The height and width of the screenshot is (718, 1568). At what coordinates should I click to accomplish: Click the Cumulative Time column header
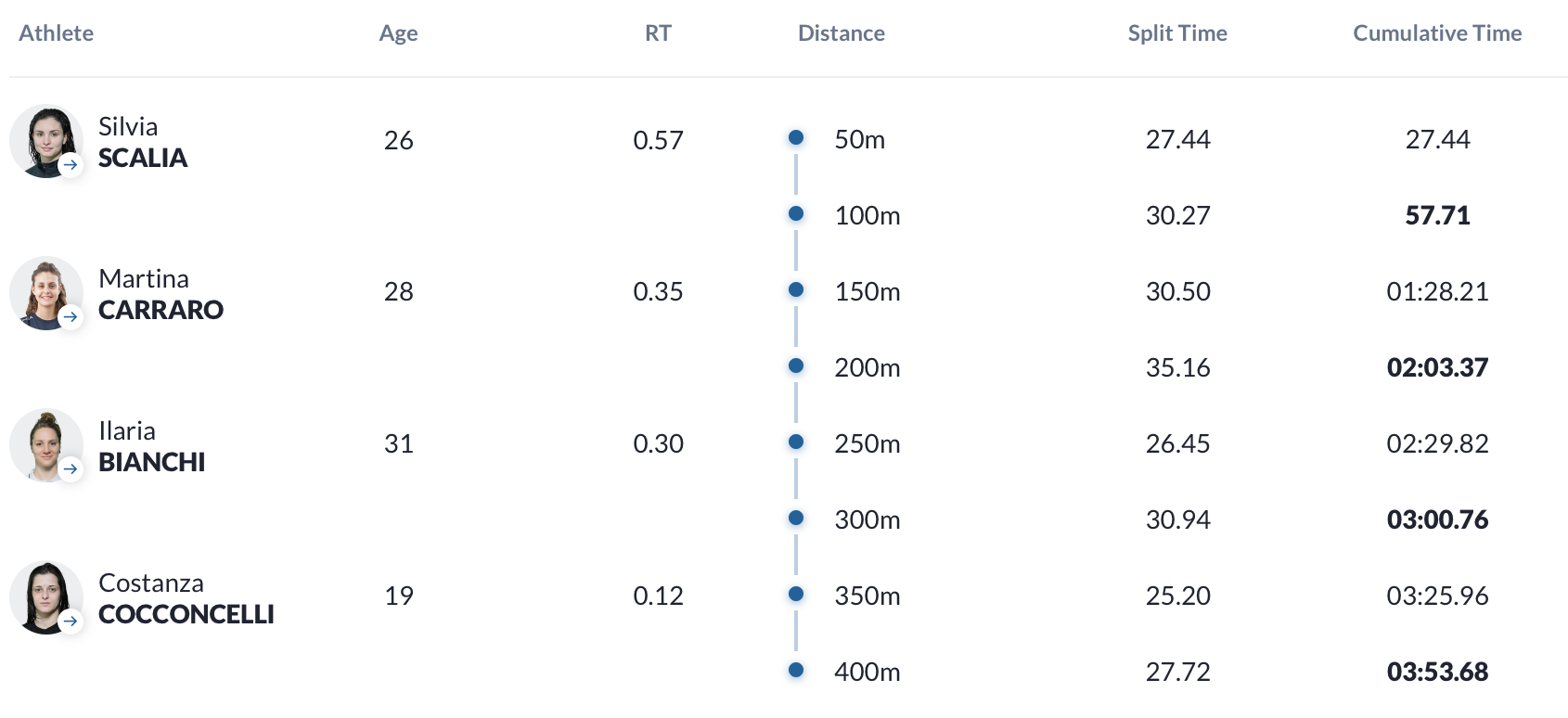(1437, 33)
